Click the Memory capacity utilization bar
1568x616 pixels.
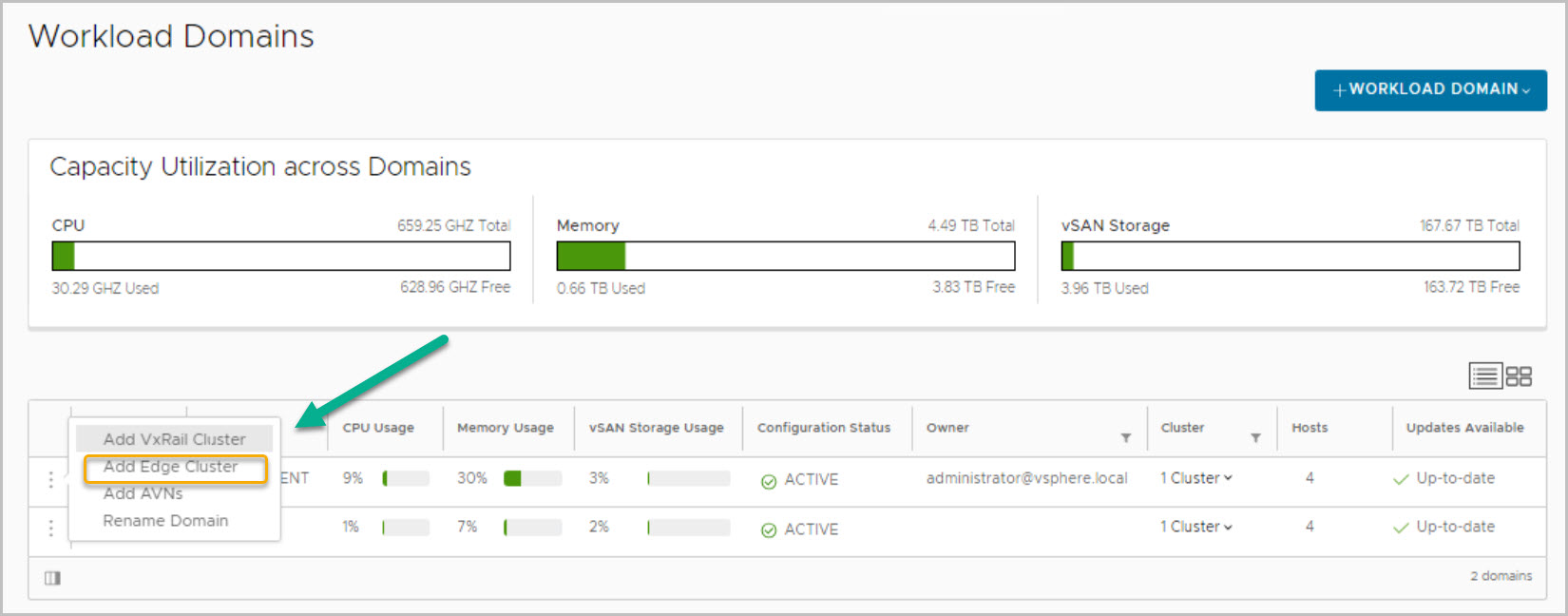pyautogui.click(x=785, y=256)
